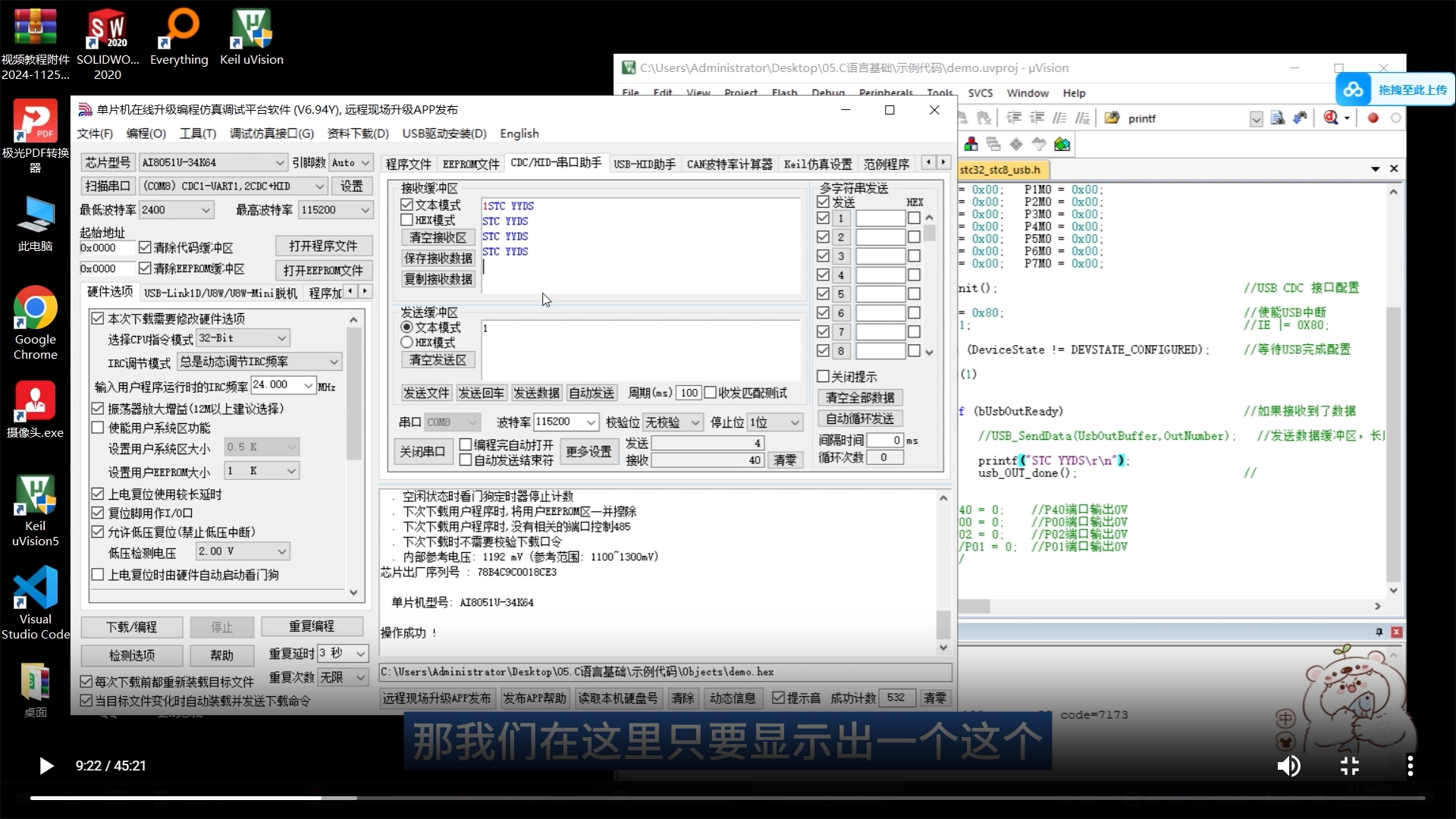Open the 摄像头.exe camera desktop icon
The height and width of the screenshot is (819, 1456).
(x=35, y=409)
